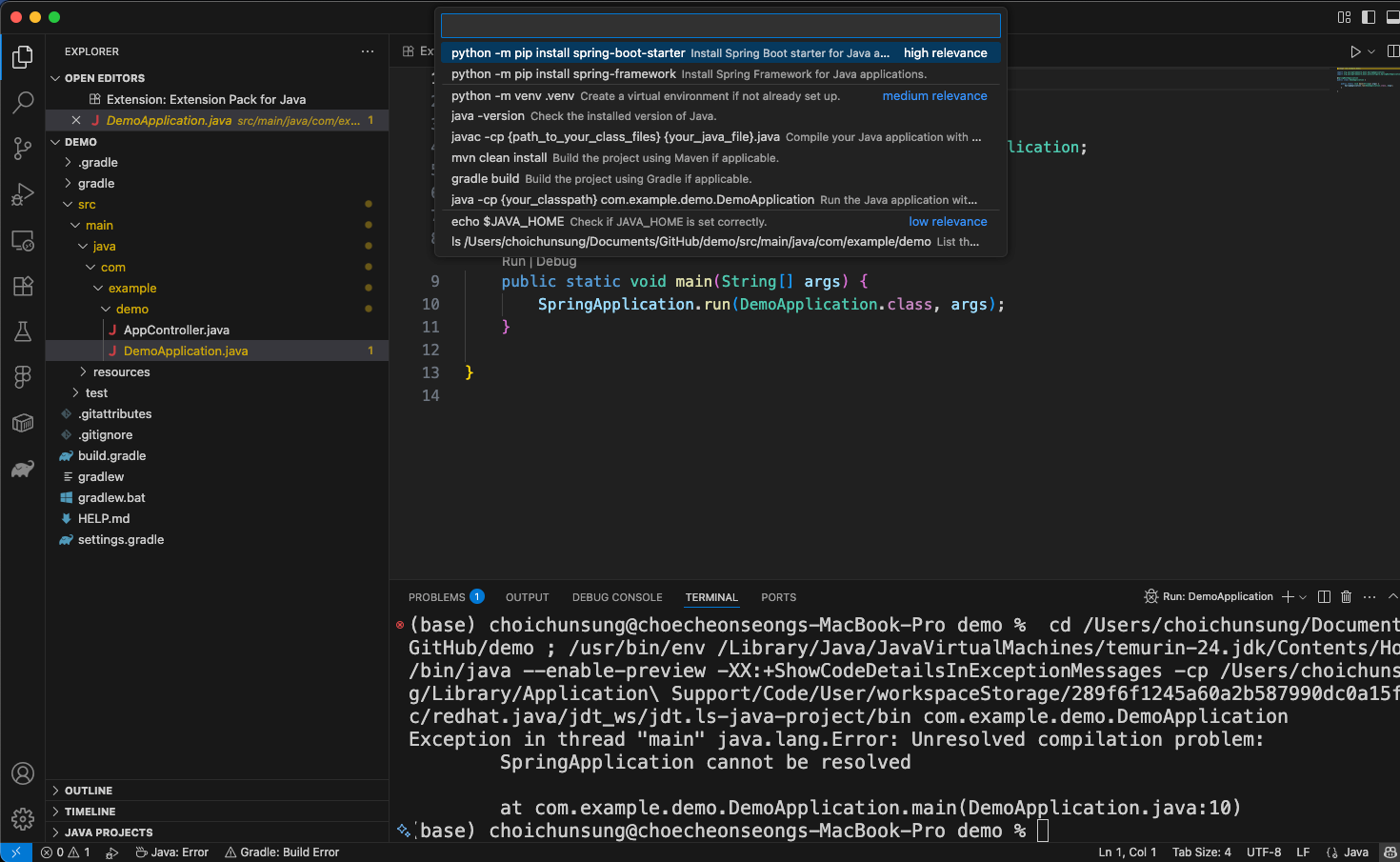Screen dimensions: 1400x862
Task: Switch to the PORTS tab
Action: [779, 597]
